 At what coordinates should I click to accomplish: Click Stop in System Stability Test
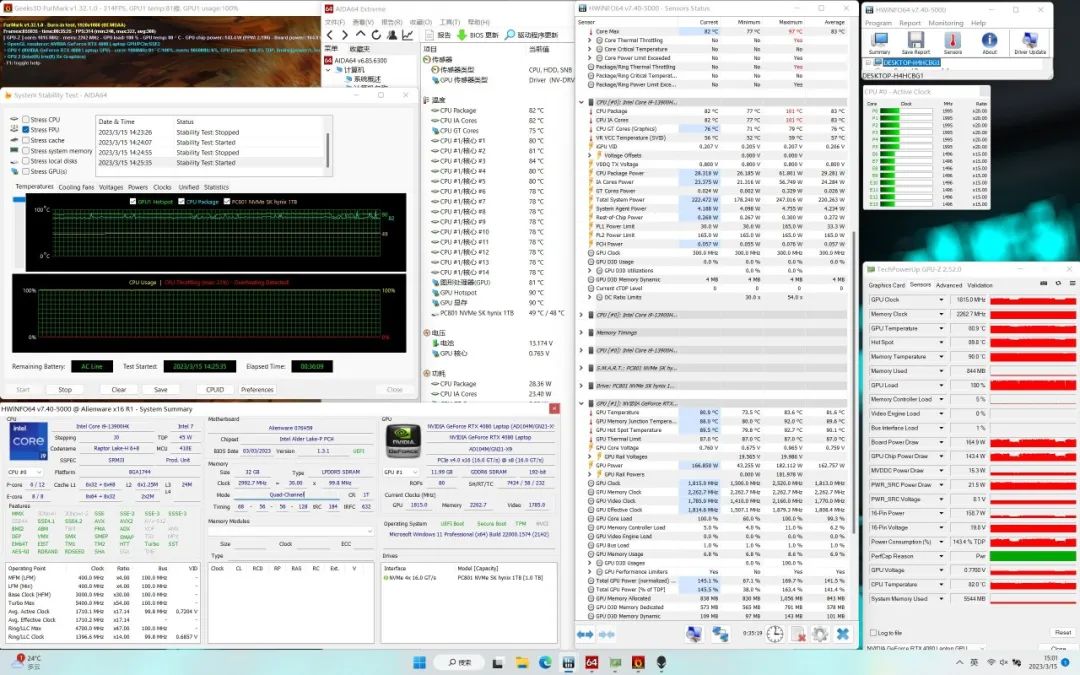[x=65, y=390]
